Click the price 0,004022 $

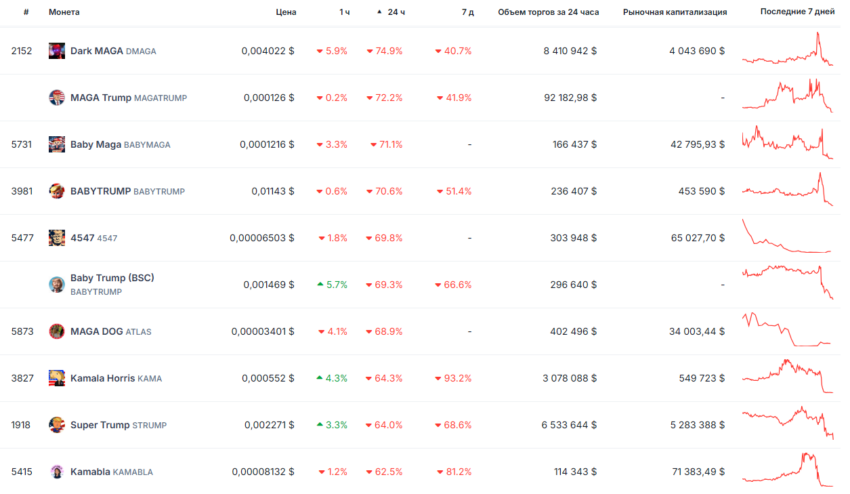pyautogui.click(x=268, y=51)
